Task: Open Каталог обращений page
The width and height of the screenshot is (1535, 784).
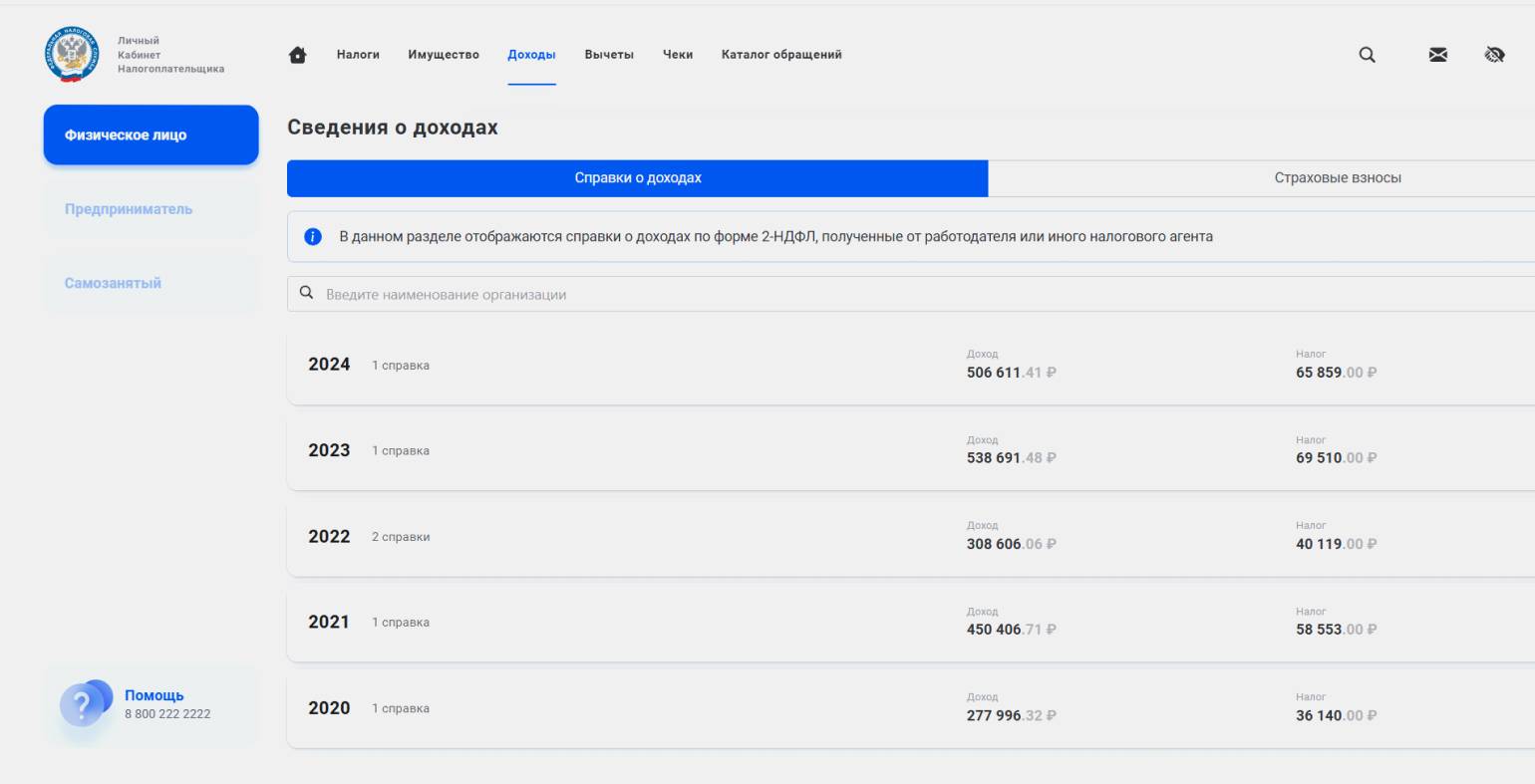Action: point(781,55)
